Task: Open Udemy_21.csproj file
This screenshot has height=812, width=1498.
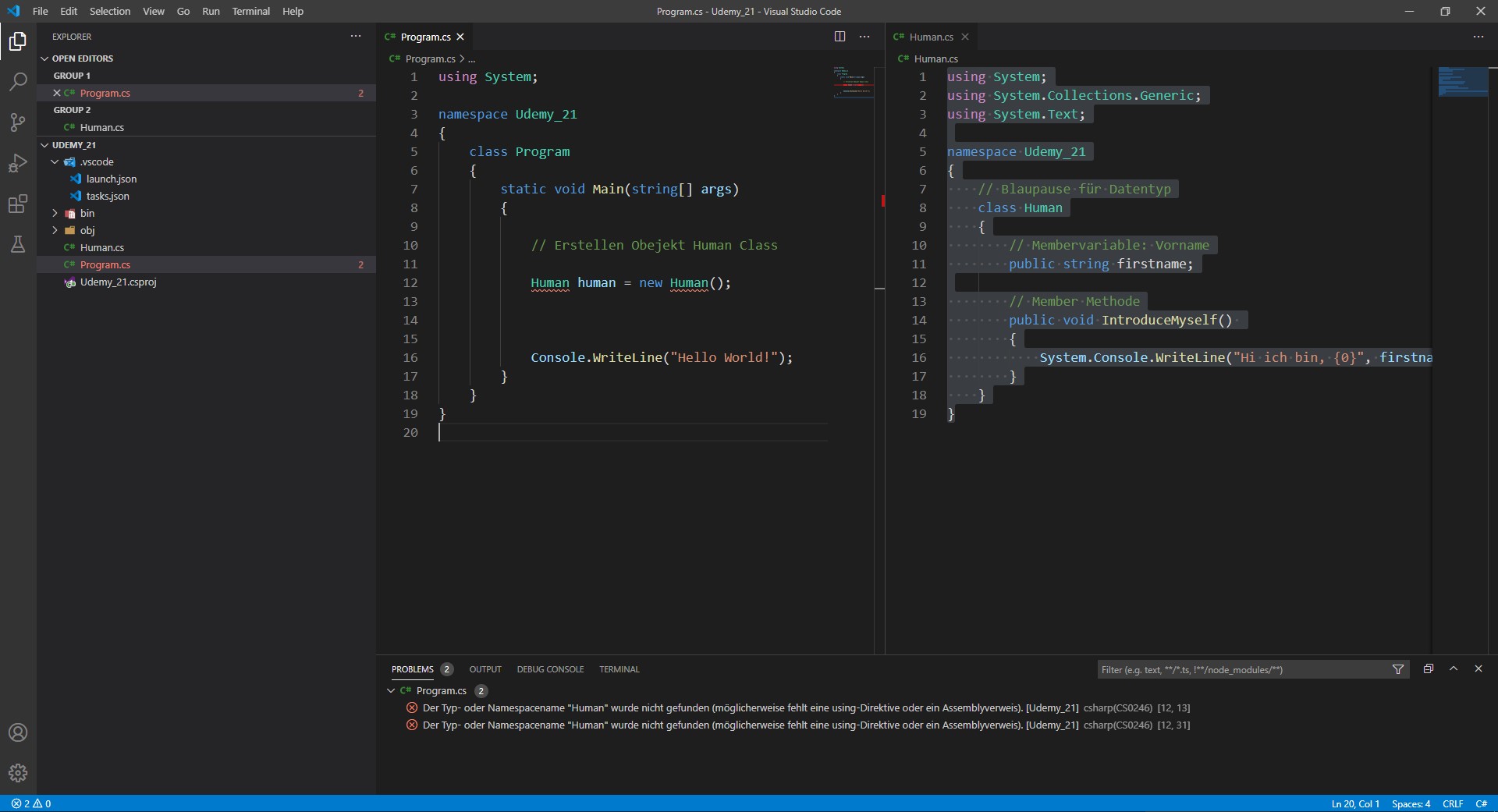Action: (118, 282)
